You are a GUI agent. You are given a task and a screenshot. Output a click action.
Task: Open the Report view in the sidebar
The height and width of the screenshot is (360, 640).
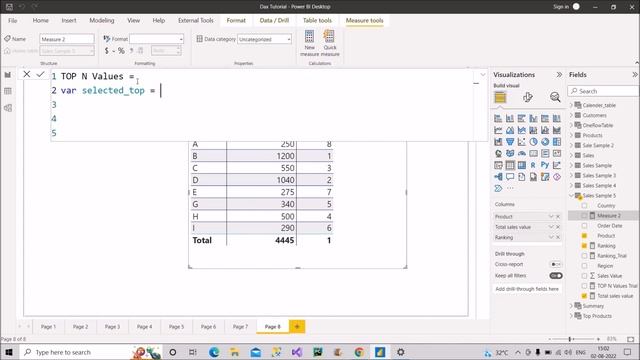(x=8, y=75)
